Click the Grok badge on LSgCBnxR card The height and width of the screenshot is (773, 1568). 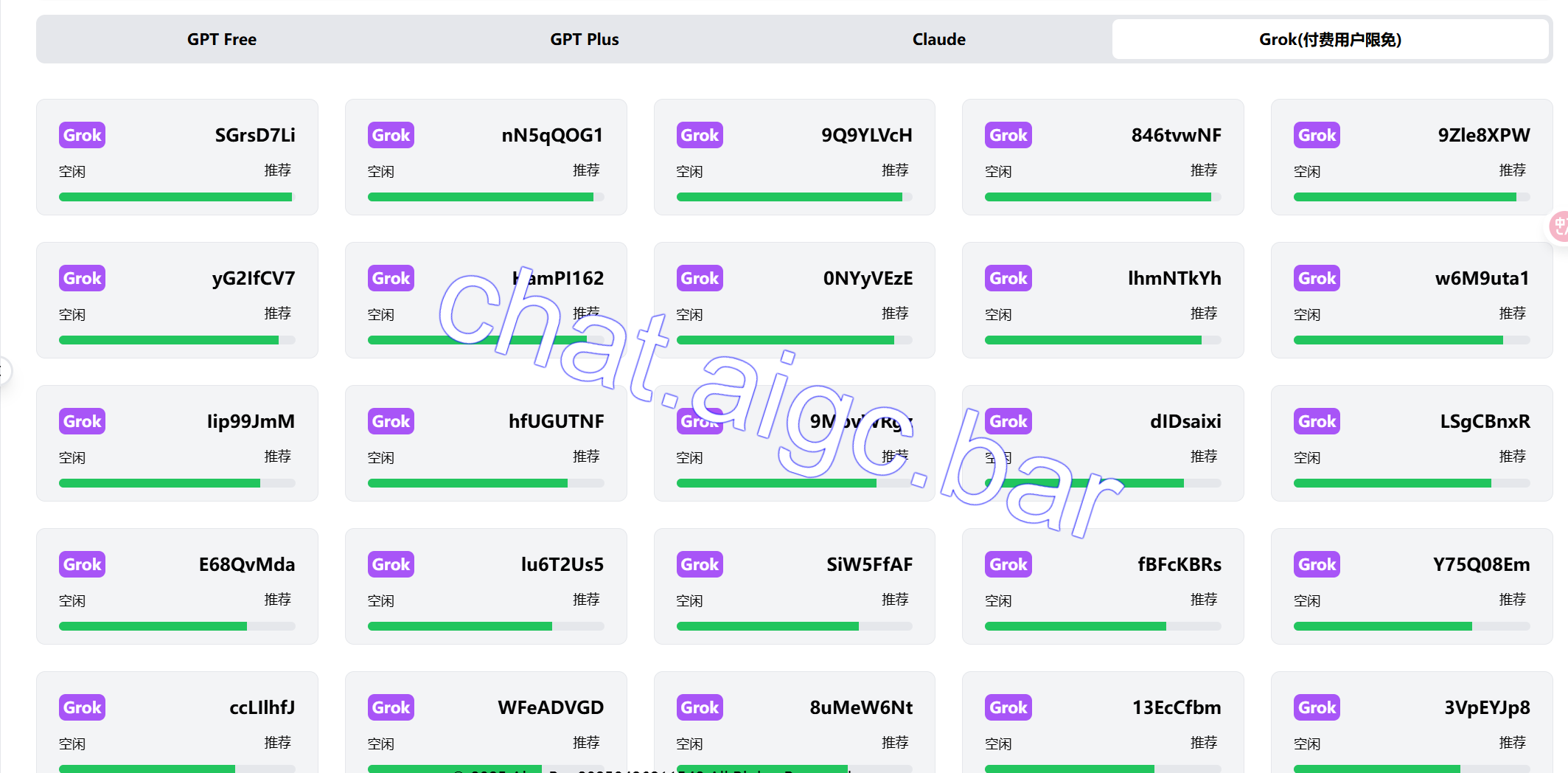click(1317, 421)
